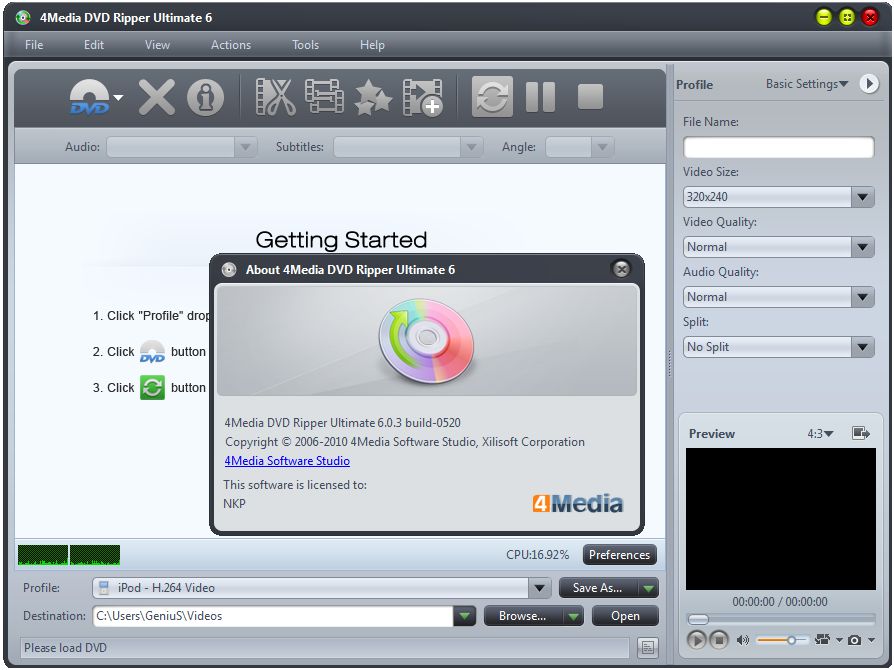Screen dimensions: 894x670
Task: Click the "Please load DVD" status text
Action: [65, 648]
